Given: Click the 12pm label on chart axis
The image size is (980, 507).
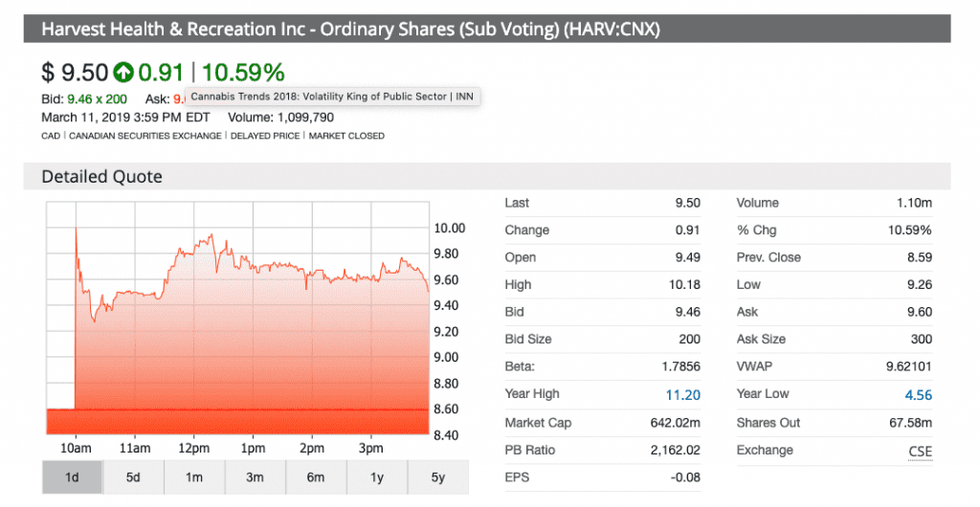Looking at the screenshot, I should tap(193, 447).
